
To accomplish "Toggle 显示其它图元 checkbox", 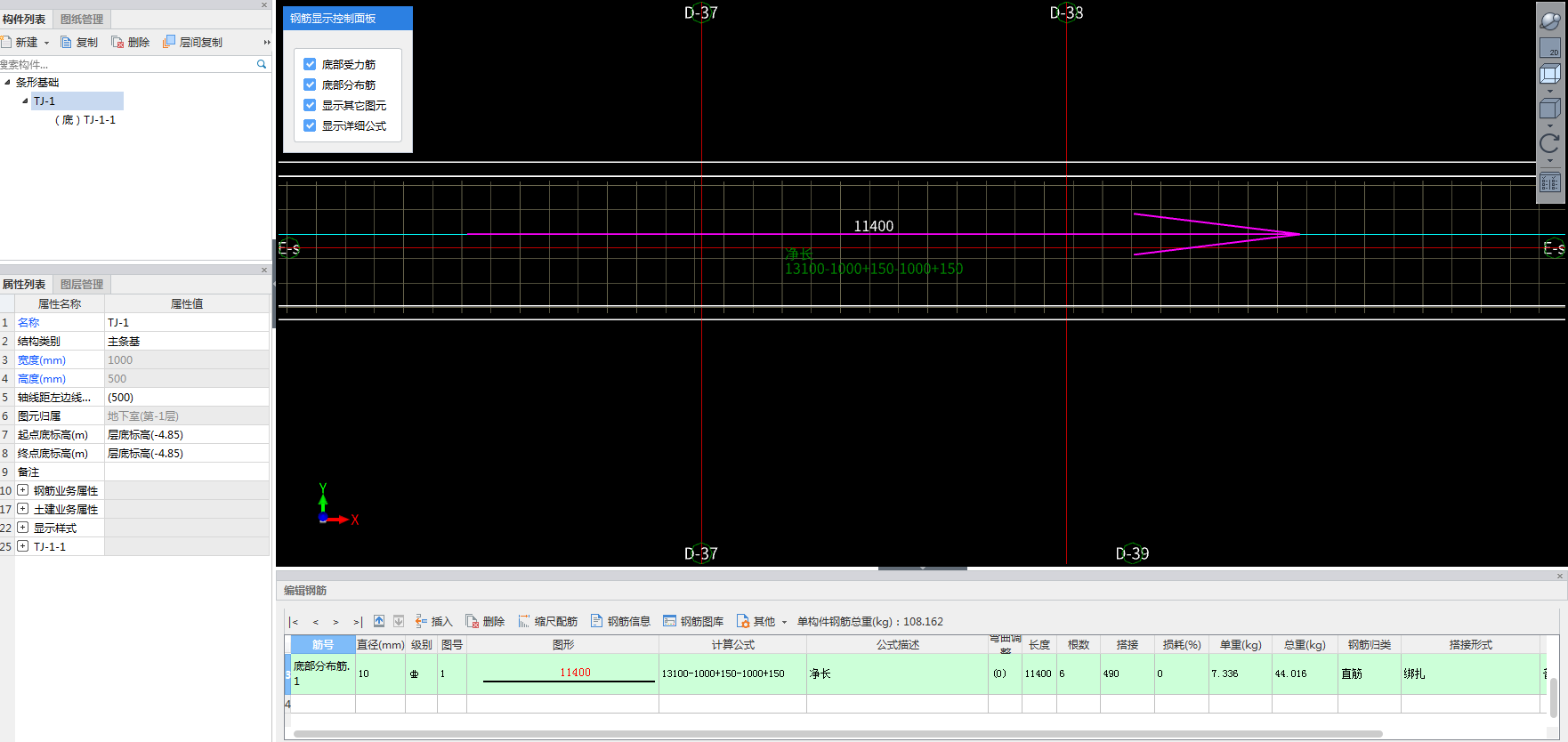I will tap(310, 105).
